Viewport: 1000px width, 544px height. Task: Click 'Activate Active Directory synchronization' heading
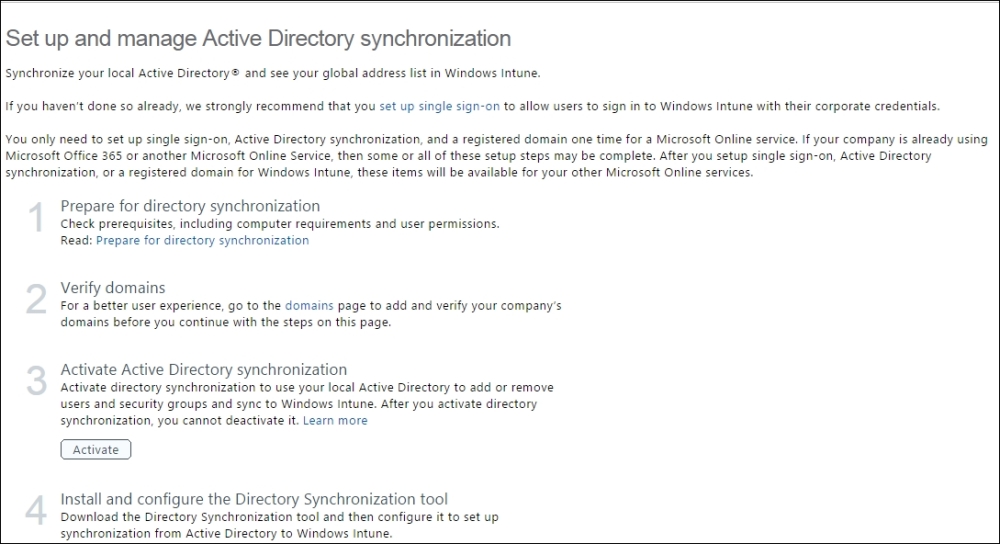(203, 369)
